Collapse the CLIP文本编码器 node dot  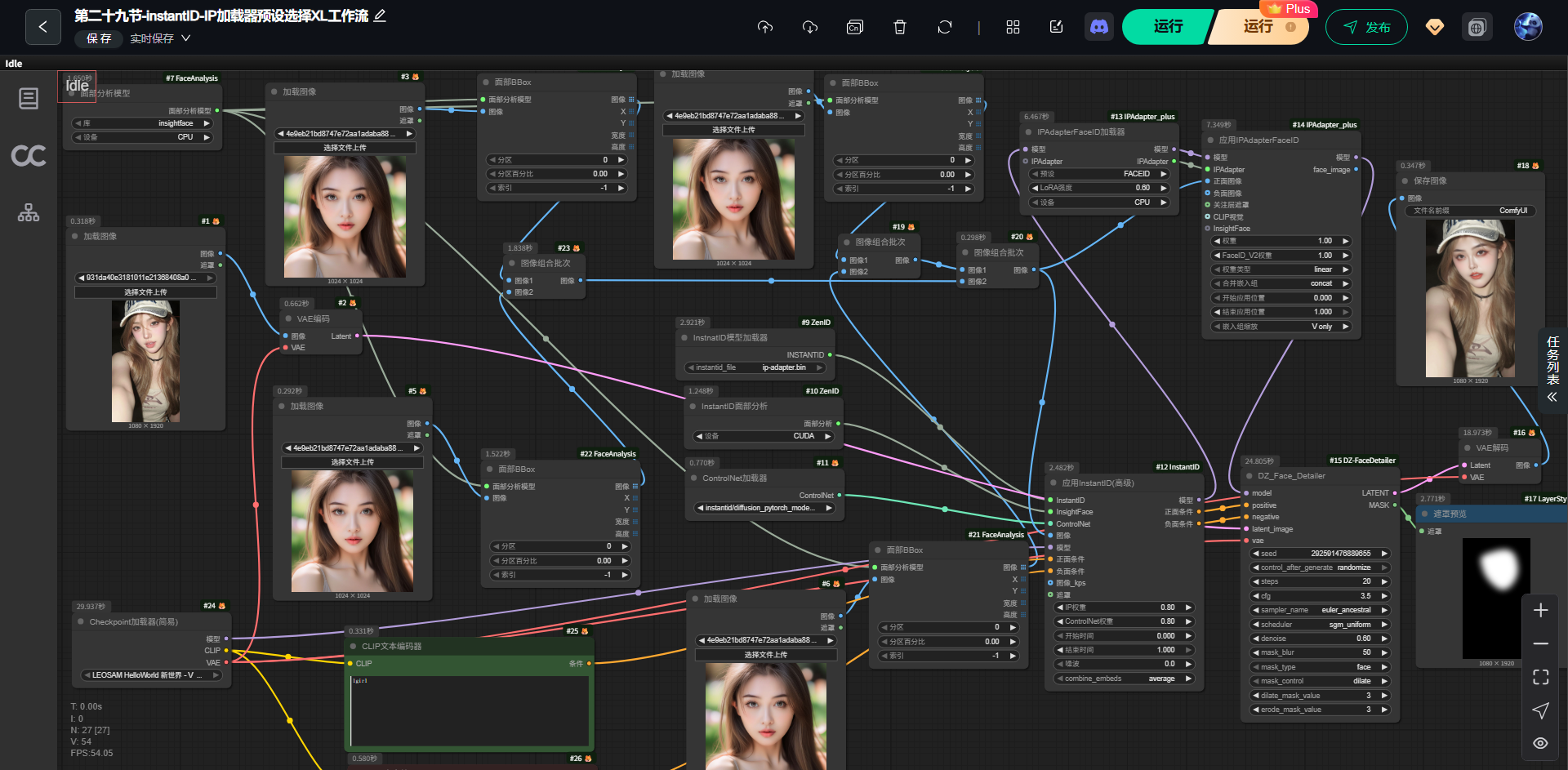pos(353,647)
